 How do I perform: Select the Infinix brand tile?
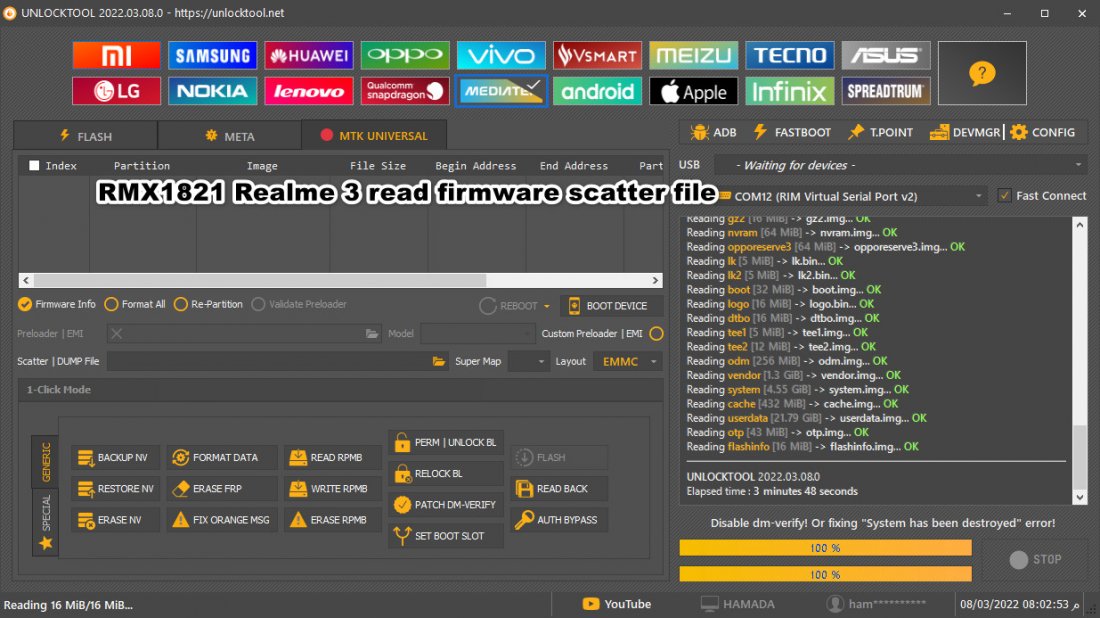[789, 91]
